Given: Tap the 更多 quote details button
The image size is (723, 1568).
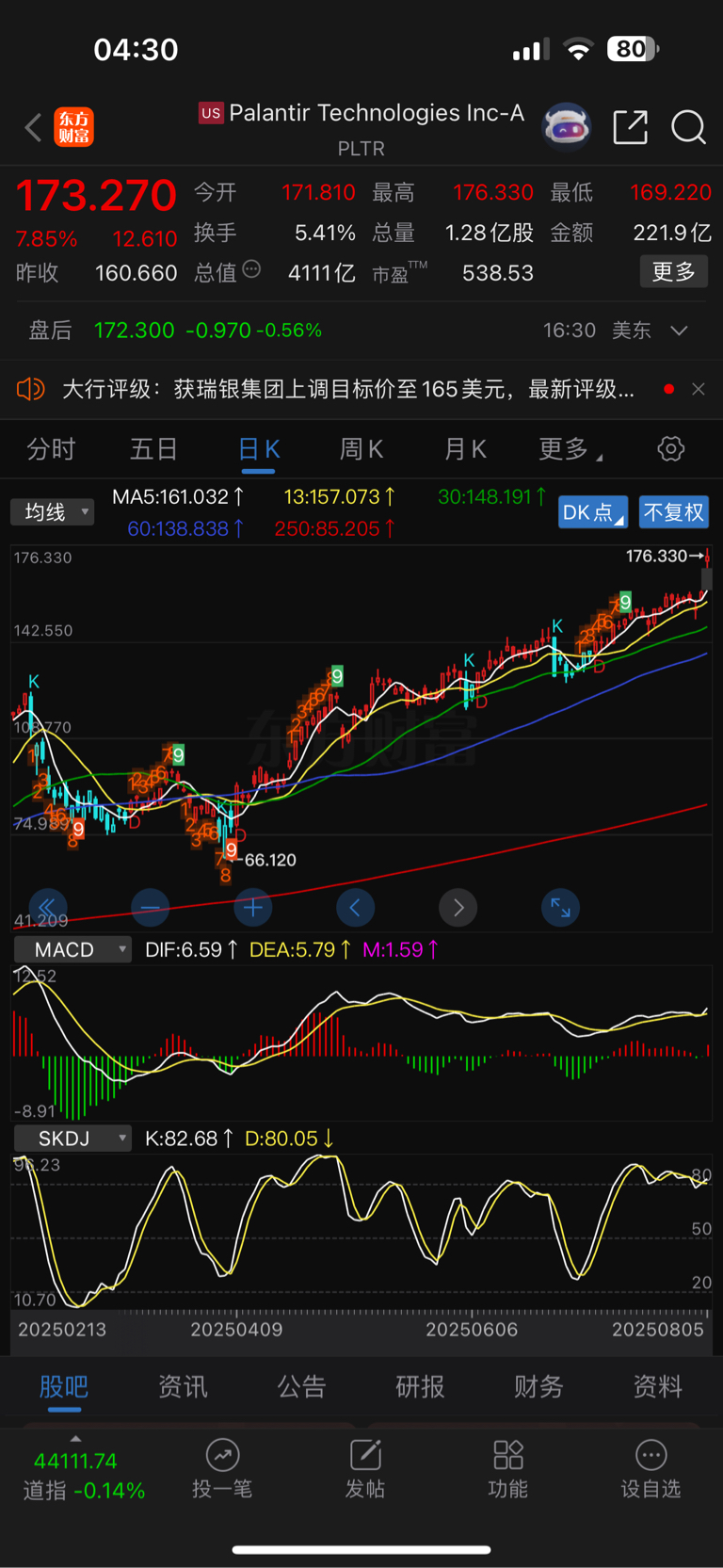Looking at the screenshot, I should [674, 272].
